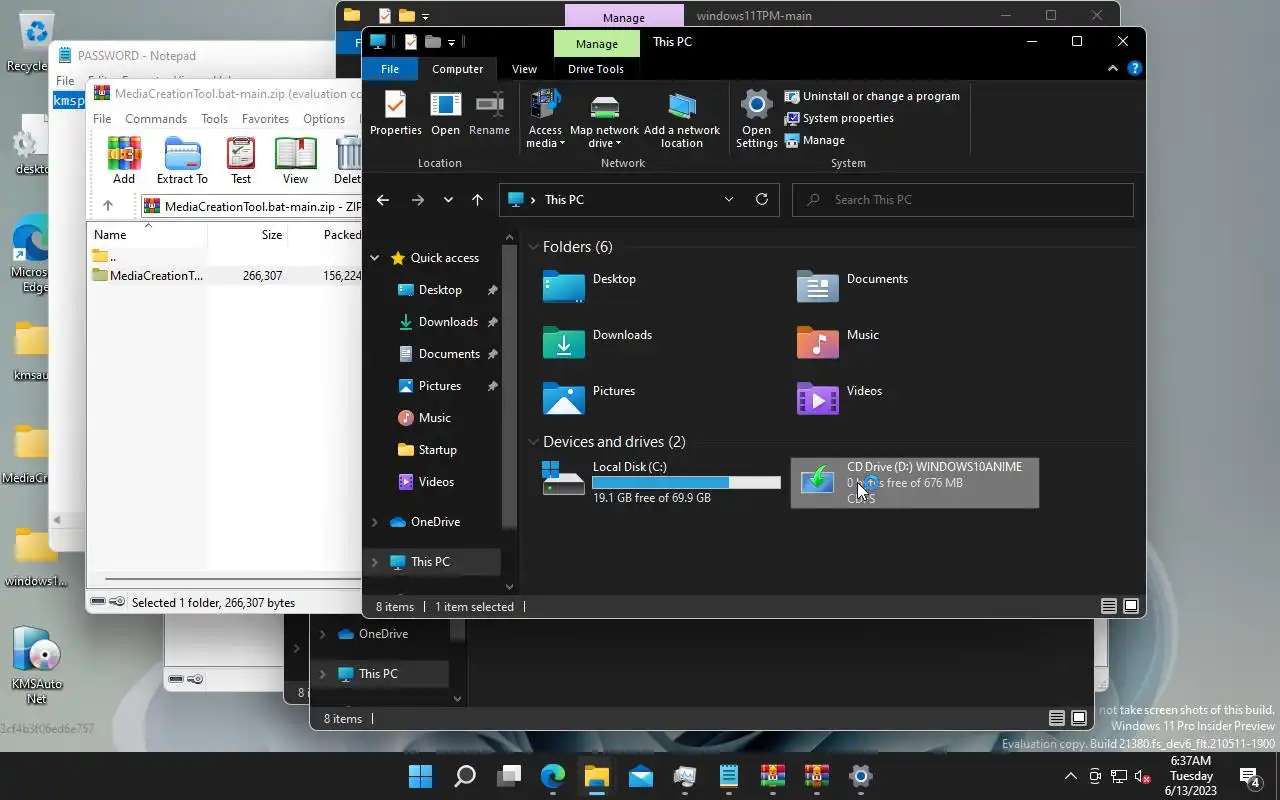Go forward in This PC window
The image size is (1280, 800).
click(x=417, y=200)
